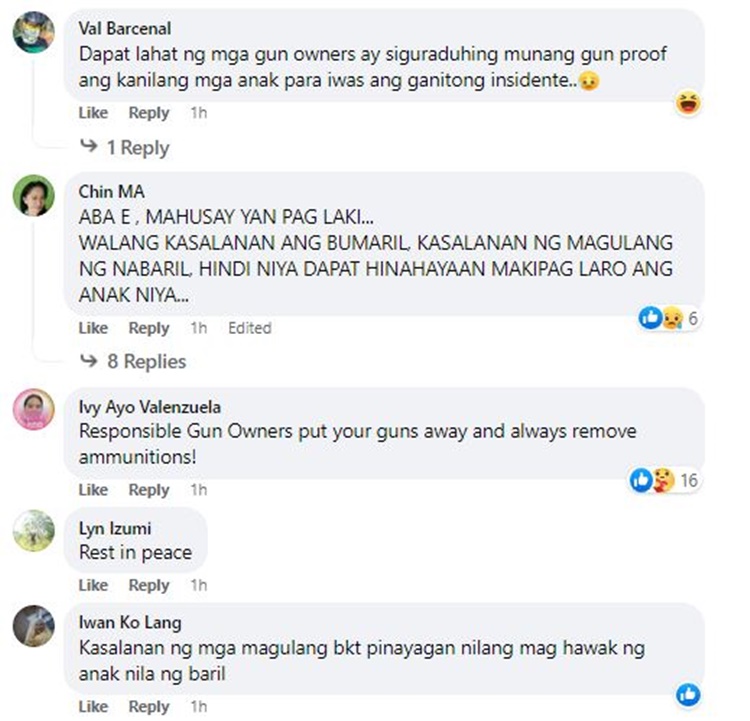Click Ivy Ayo Valenzuela's avatar

[33, 410]
